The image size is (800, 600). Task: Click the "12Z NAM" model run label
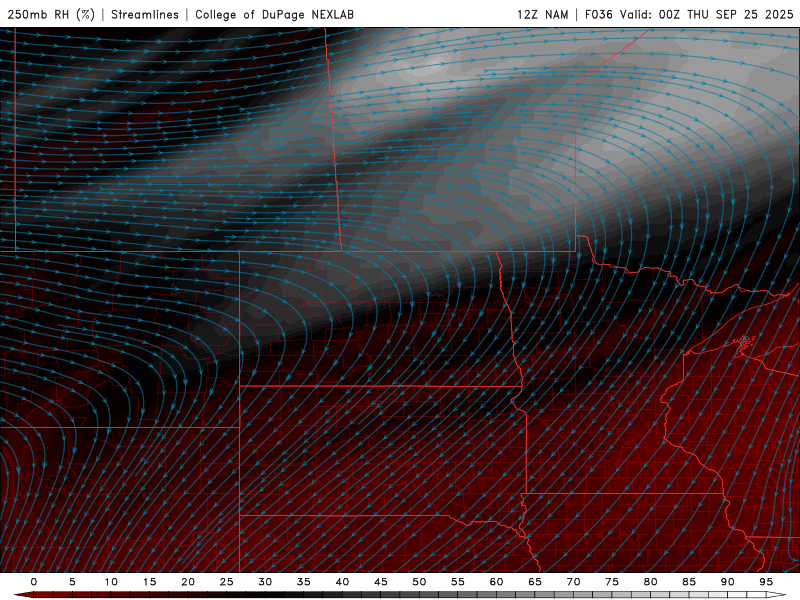point(542,14)
